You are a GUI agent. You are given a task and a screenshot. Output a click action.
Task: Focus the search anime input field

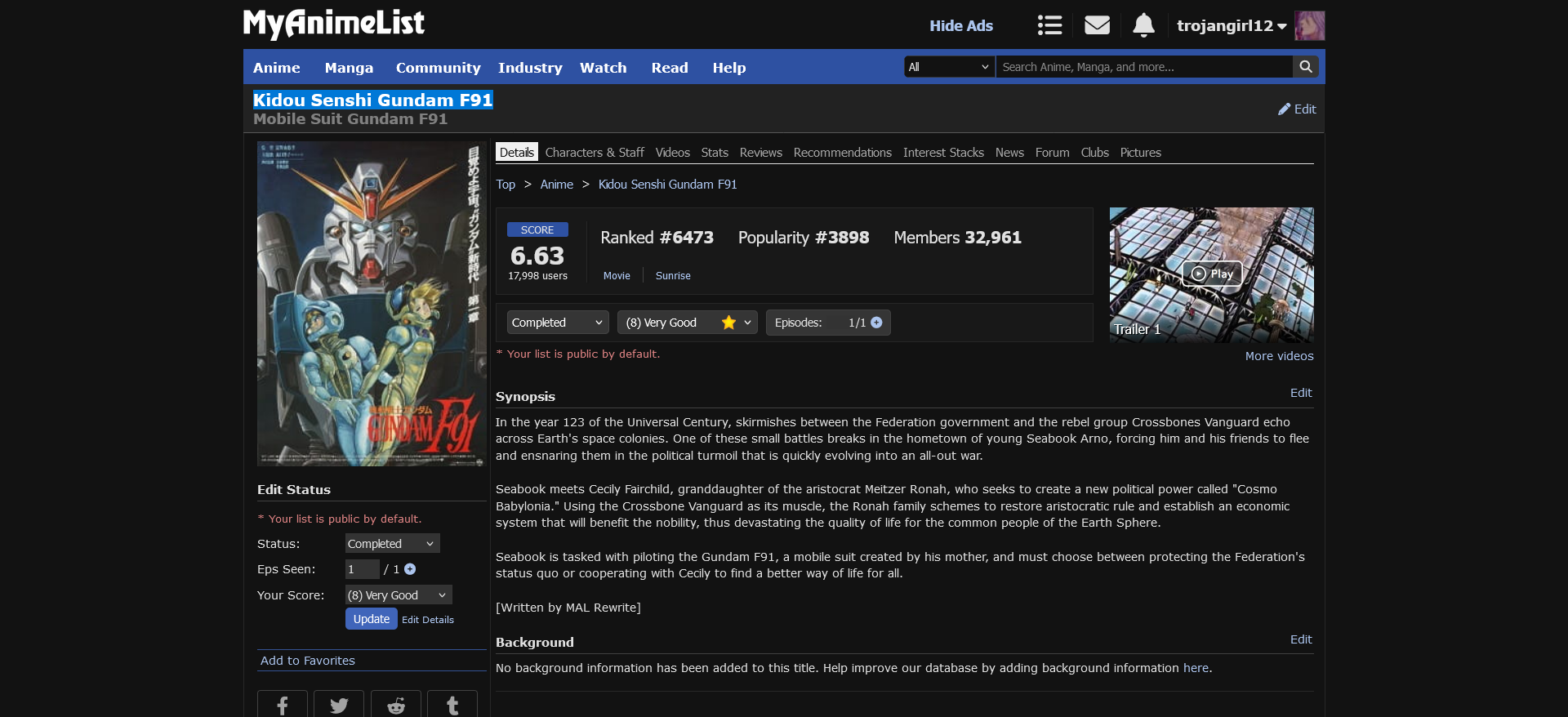point(1144,67)
